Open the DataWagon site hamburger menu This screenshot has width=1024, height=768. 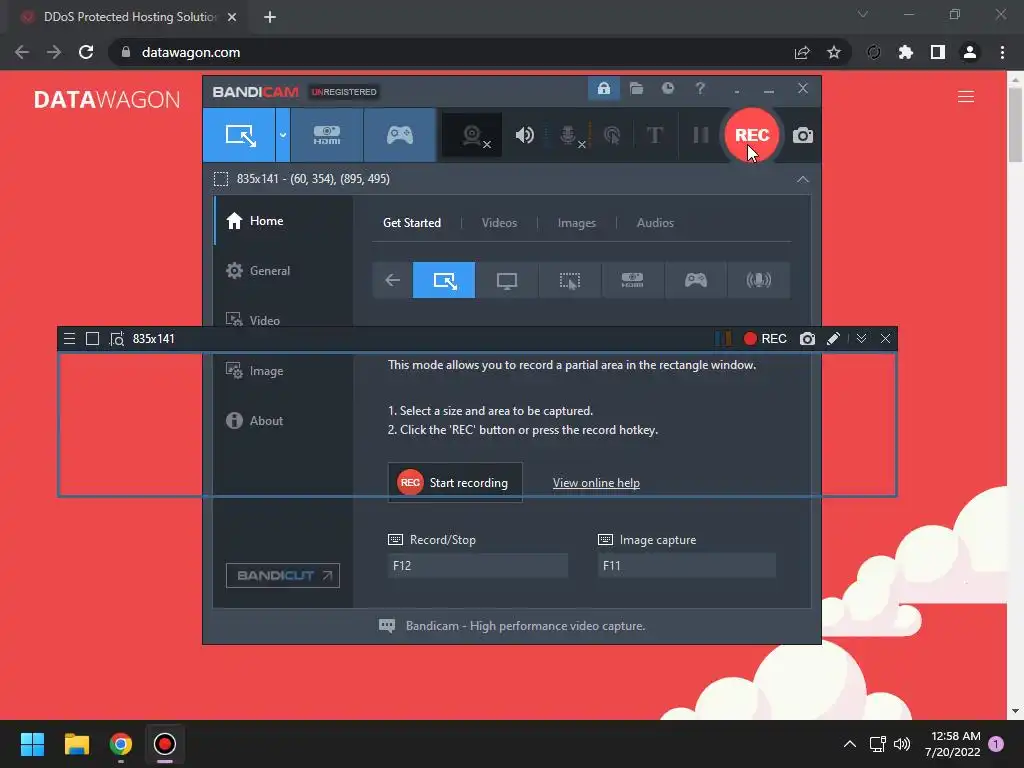(966, 97)
